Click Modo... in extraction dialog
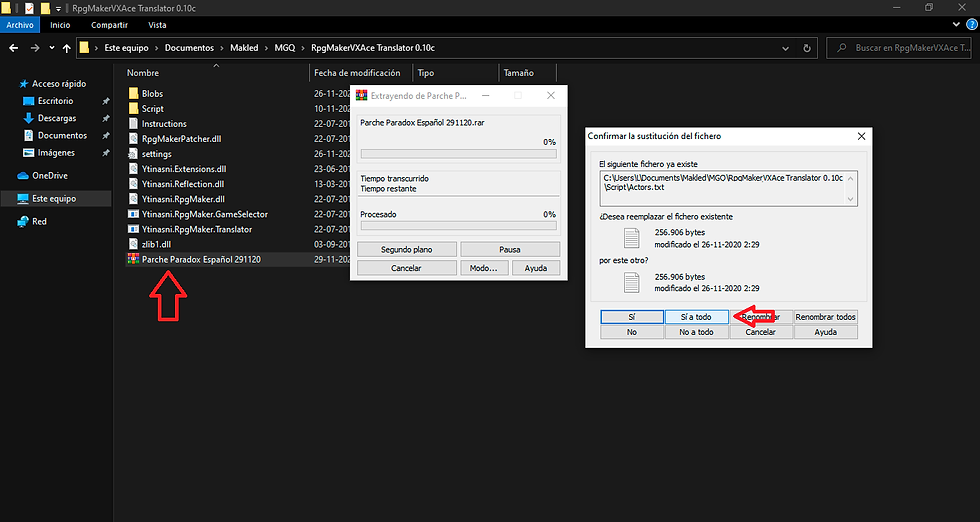The image size is (980, 522). 483,268
